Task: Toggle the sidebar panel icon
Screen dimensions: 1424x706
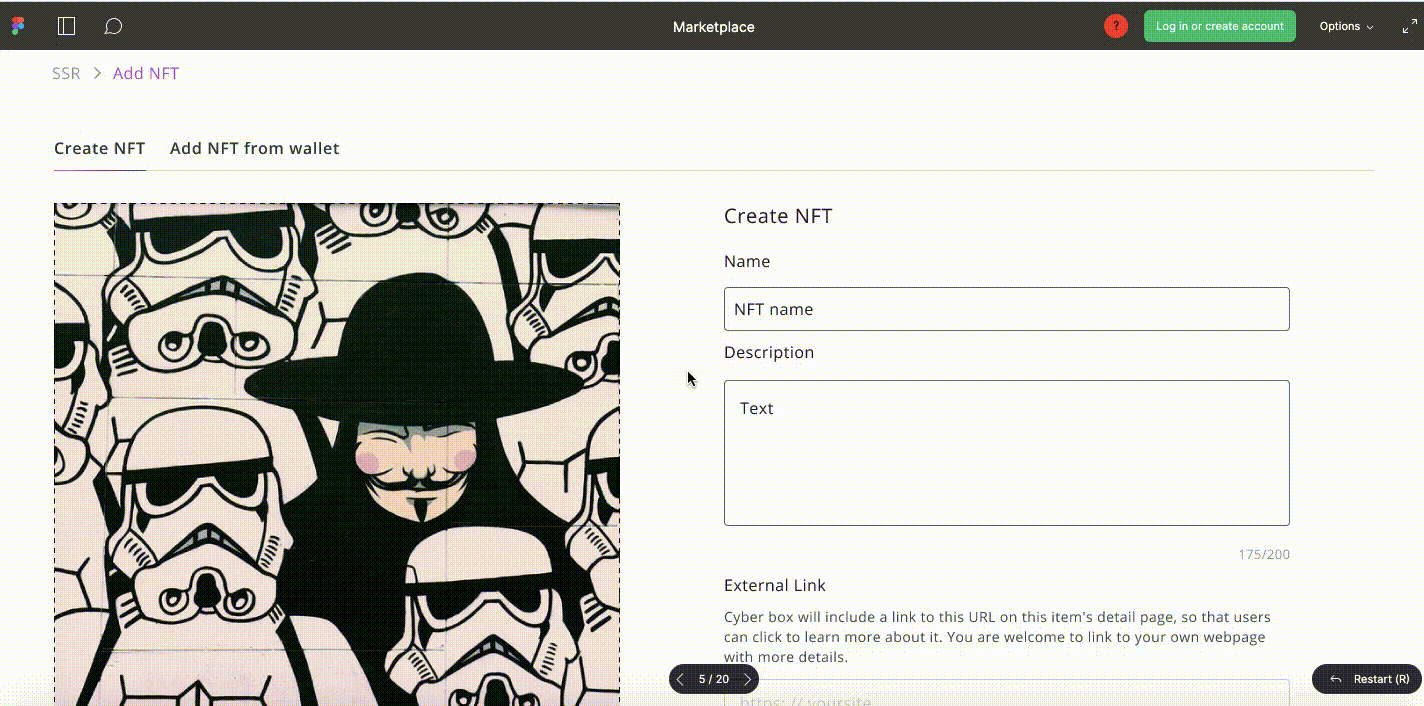Action: [x=67, y=26]
